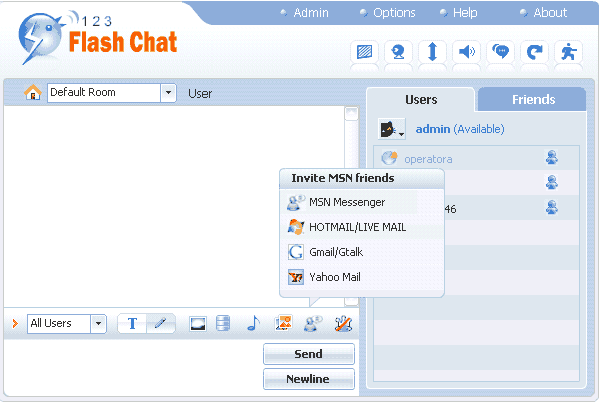Click the hatched skin icon in top toolbar
600x403 pixels.
point(364,52)
